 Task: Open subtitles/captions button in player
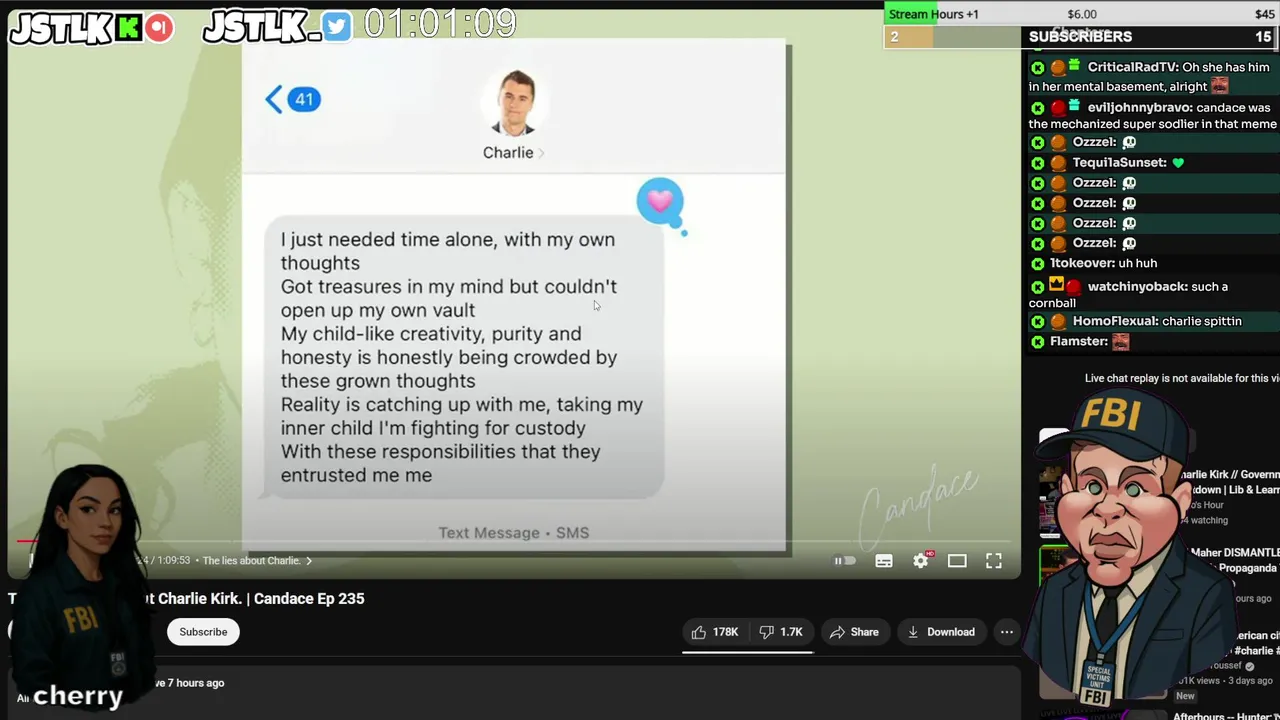coord(884,561)
